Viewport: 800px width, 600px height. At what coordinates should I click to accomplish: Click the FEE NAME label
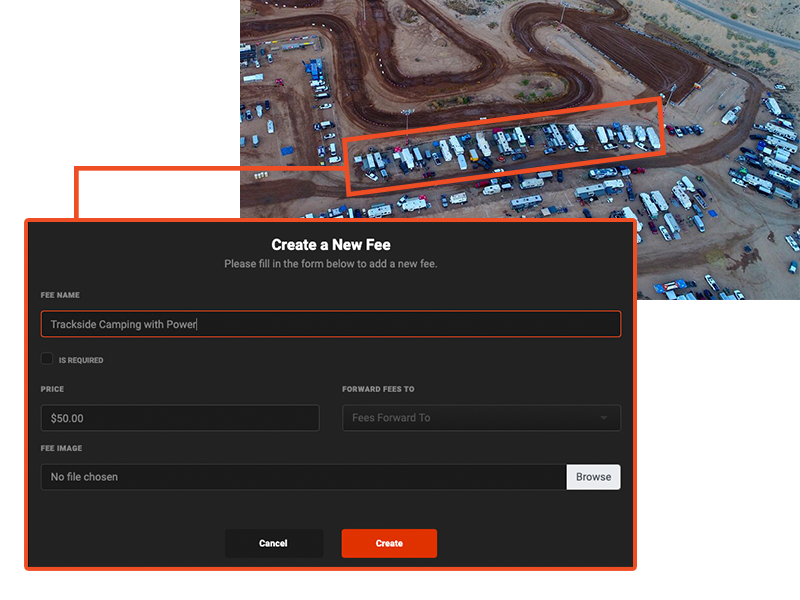click(x=60, y=295)
